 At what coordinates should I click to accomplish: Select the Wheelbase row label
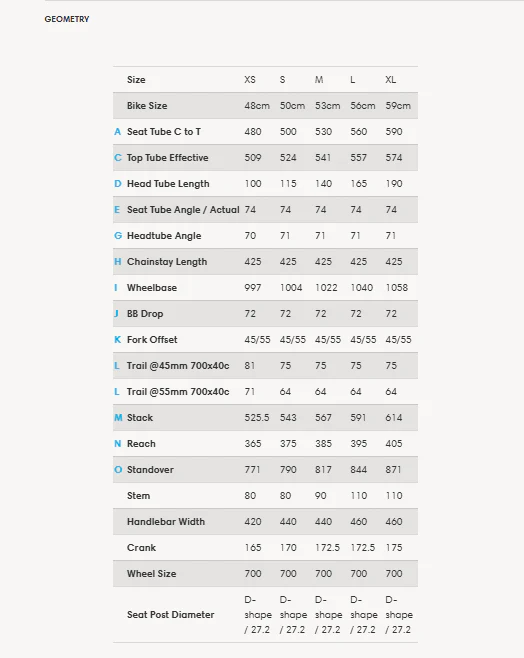pos(152,288)
